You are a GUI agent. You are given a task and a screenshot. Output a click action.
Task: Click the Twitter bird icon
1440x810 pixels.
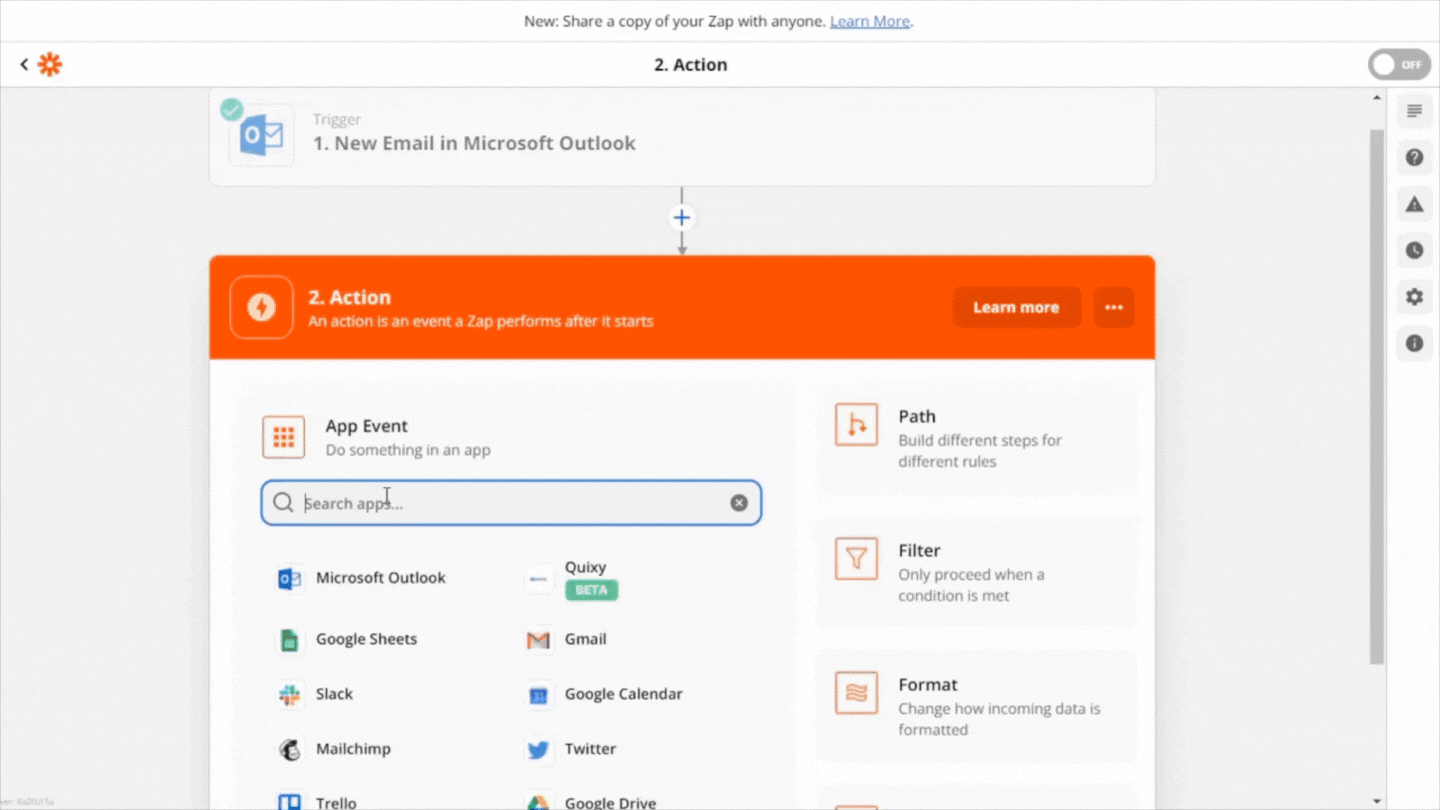tap(538, 750)
